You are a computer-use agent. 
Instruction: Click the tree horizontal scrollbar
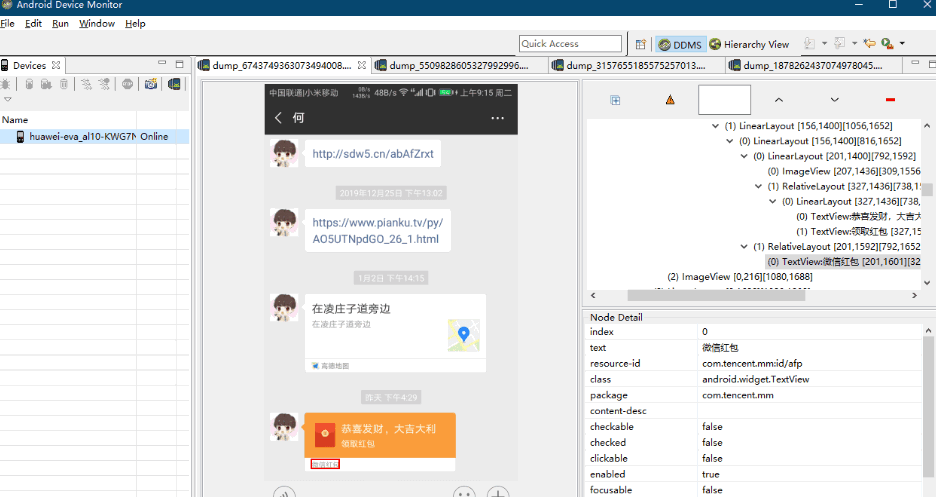point(716,295)
